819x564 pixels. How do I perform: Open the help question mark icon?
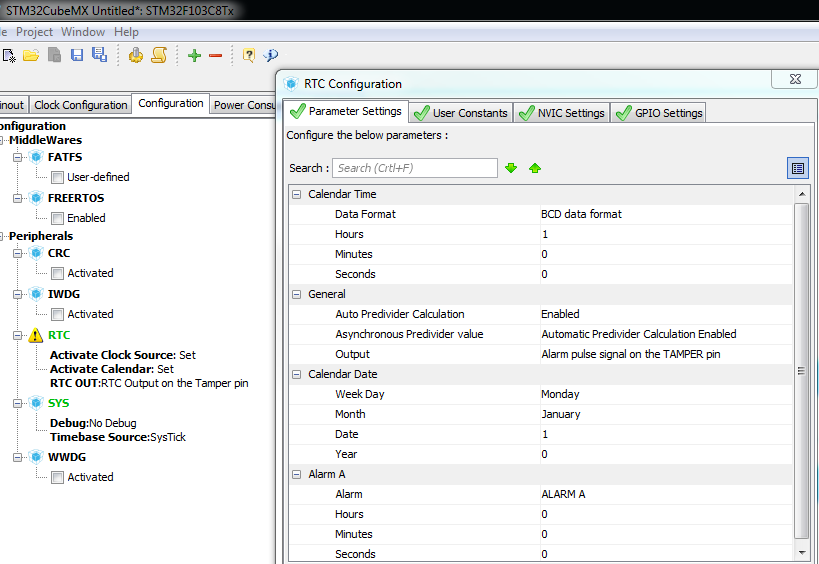click(249, 55)
